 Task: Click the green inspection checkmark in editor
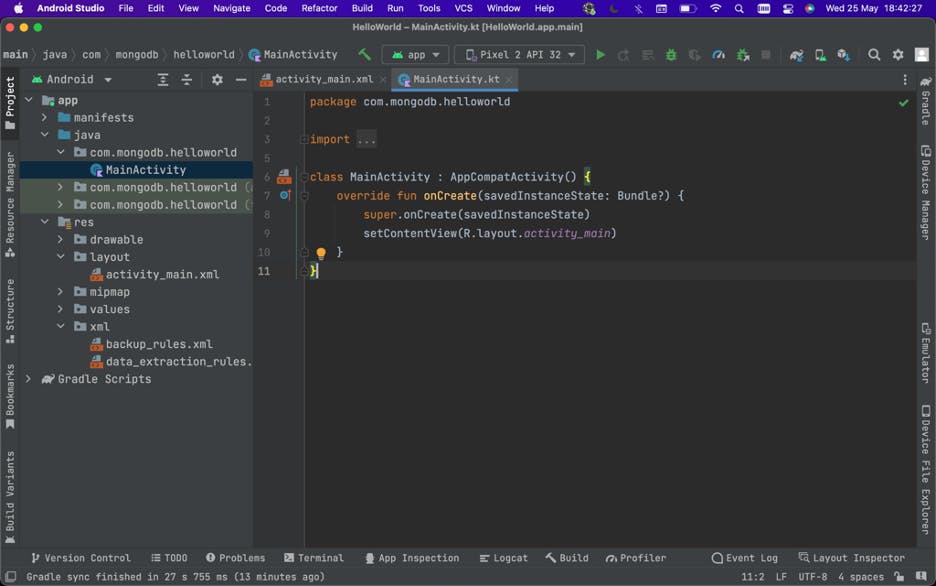(x=904, y=103)
